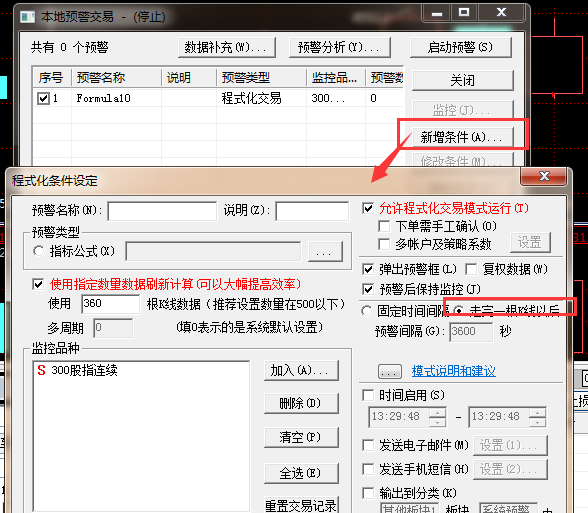The height and width of the screenshot is (513, 588).
Task: Click the 序号 column header
Action: coord(52,78)
